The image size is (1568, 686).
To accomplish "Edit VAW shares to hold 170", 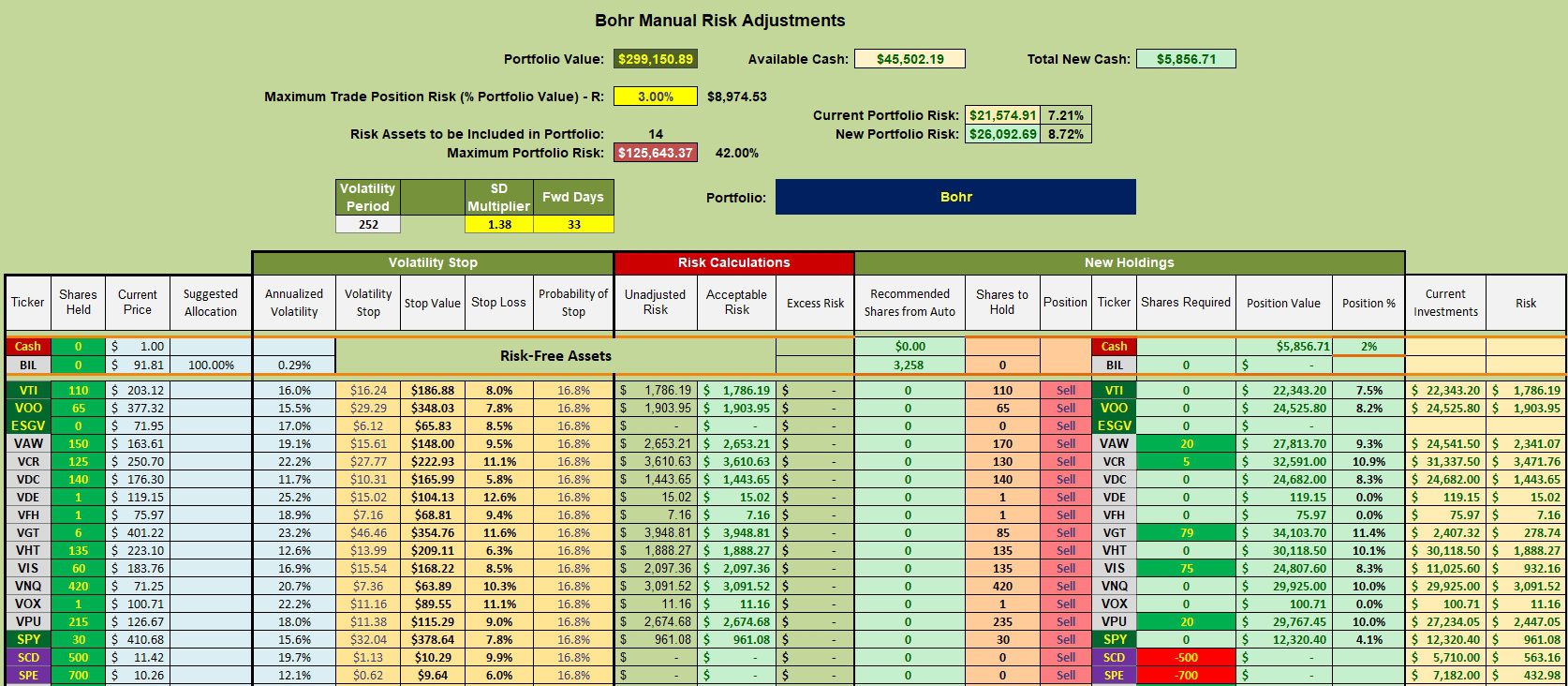I will click(1002, 444).
